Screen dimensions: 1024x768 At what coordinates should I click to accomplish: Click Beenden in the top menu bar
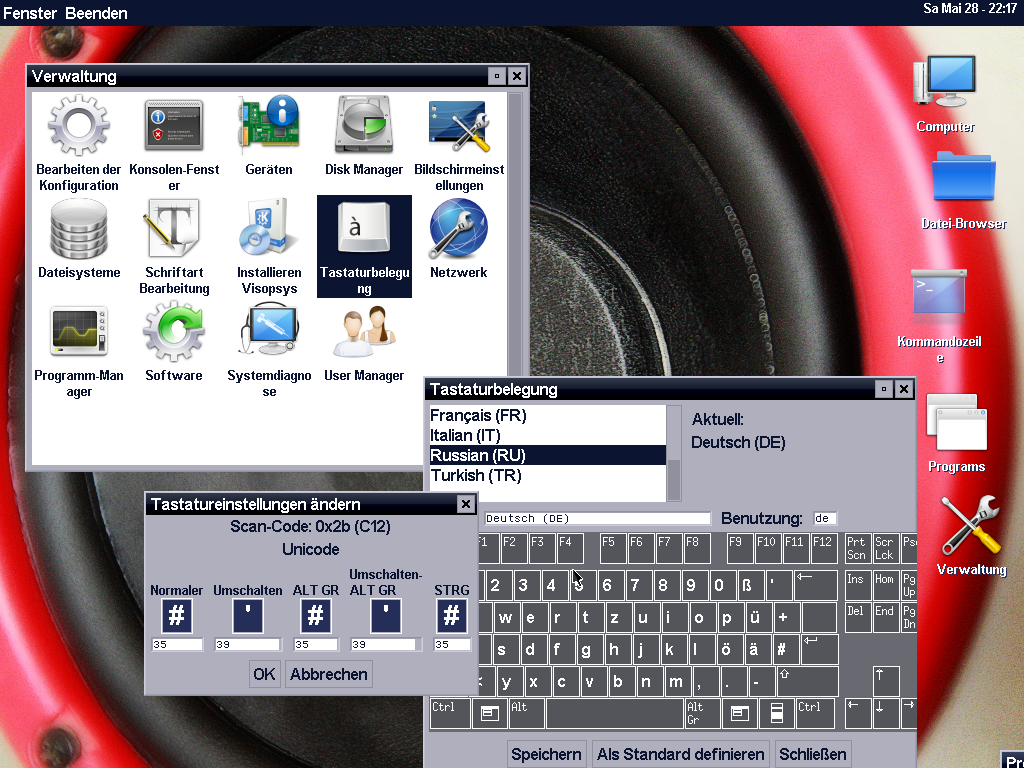click(x=96, y=13)
